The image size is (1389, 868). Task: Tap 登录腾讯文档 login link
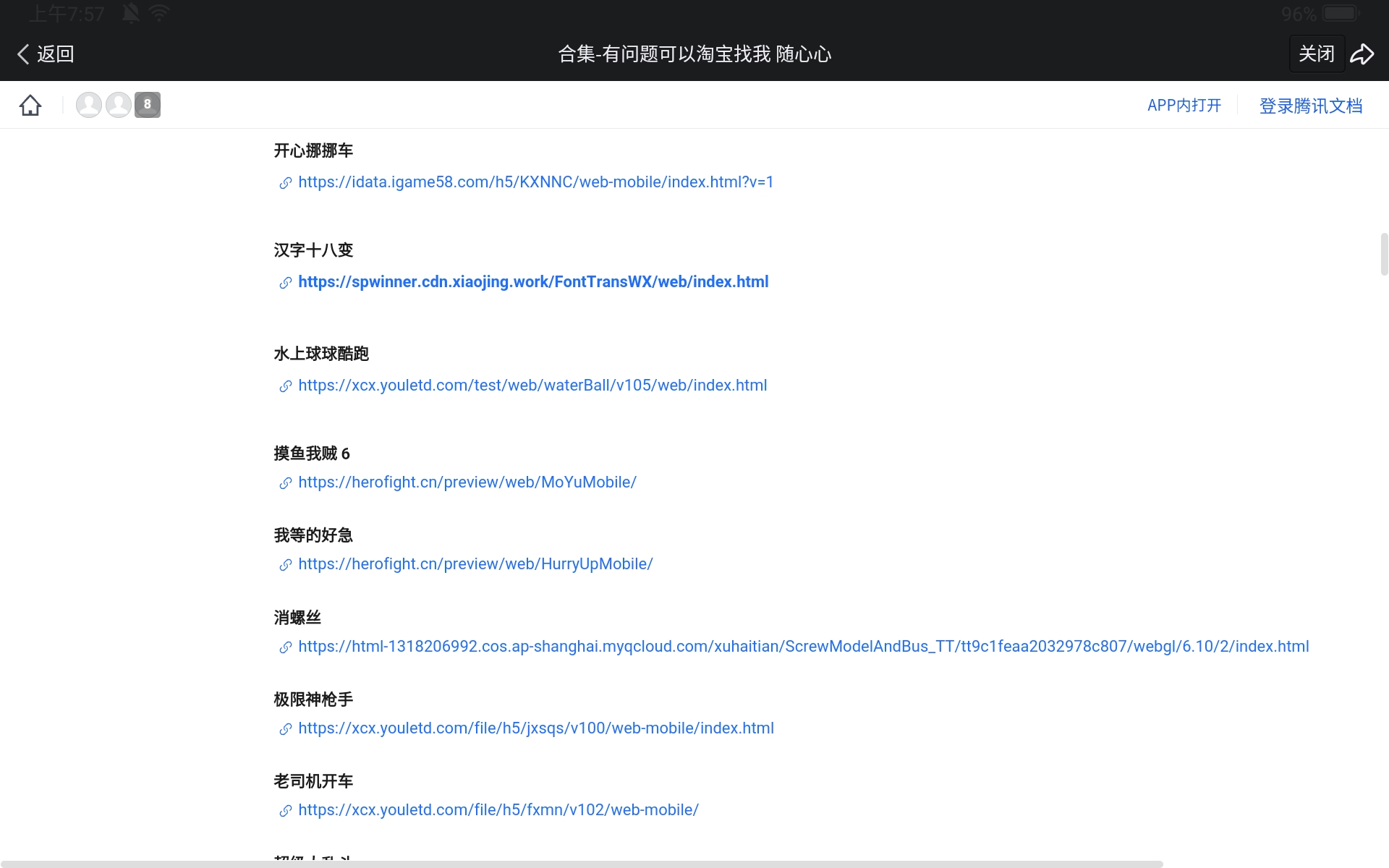click(x=1310, y=106)
